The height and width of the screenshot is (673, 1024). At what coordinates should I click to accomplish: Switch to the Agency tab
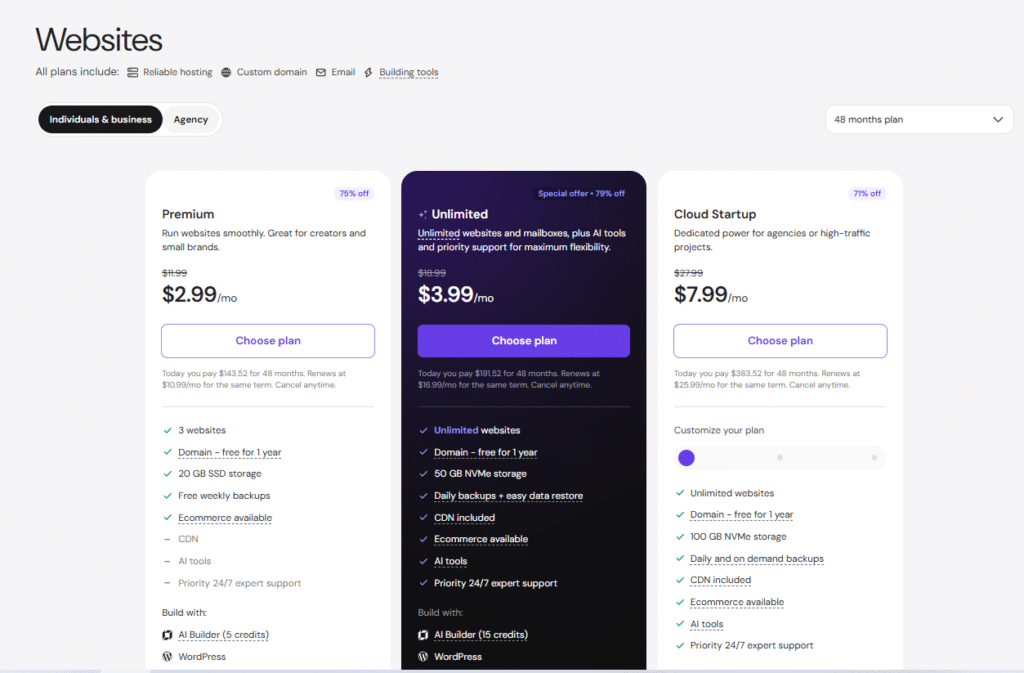click(x=191, y=119)
